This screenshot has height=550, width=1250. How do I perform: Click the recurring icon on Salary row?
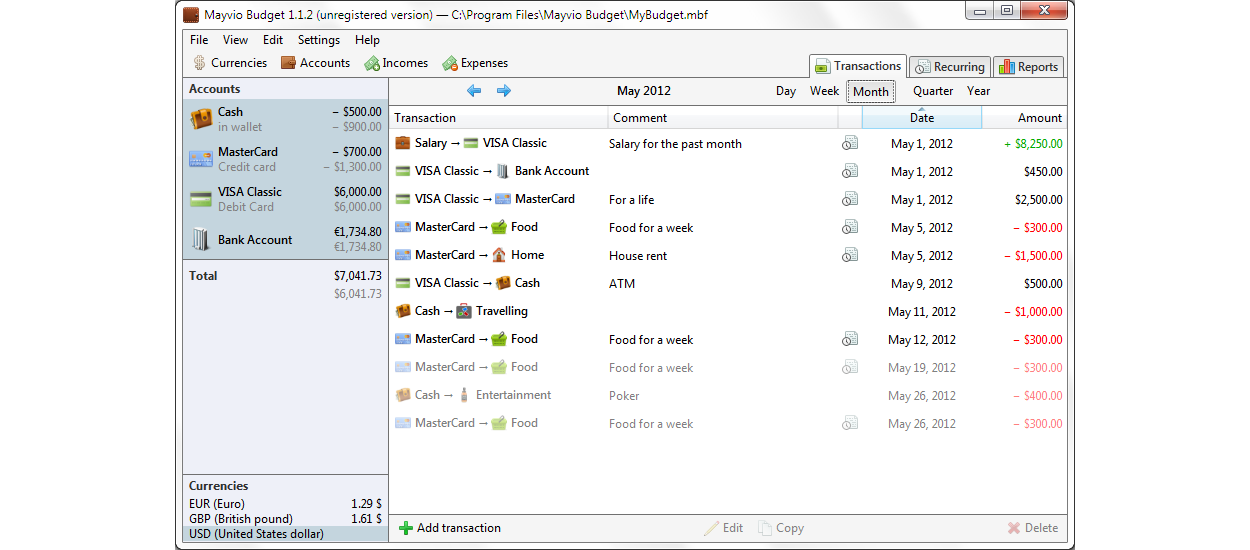click(849, 144)
